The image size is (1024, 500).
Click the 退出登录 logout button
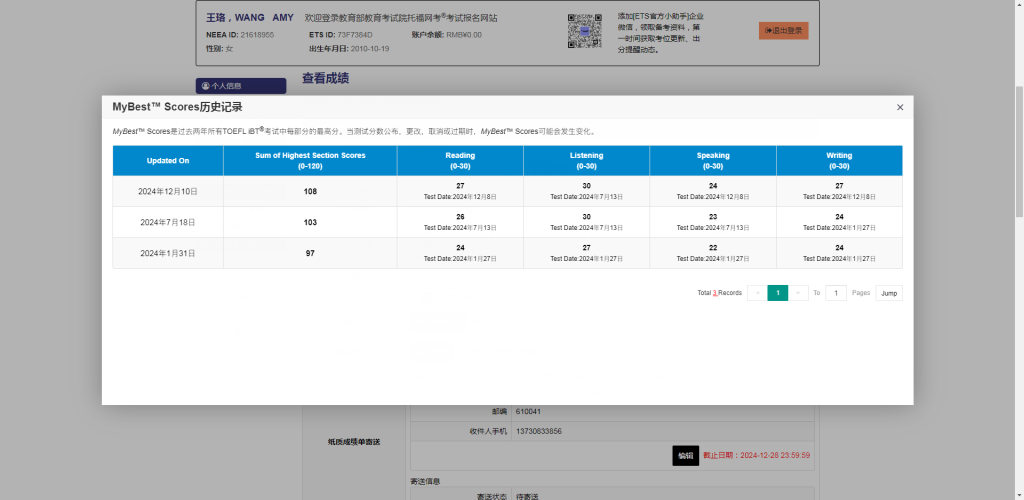pos(783,31)
